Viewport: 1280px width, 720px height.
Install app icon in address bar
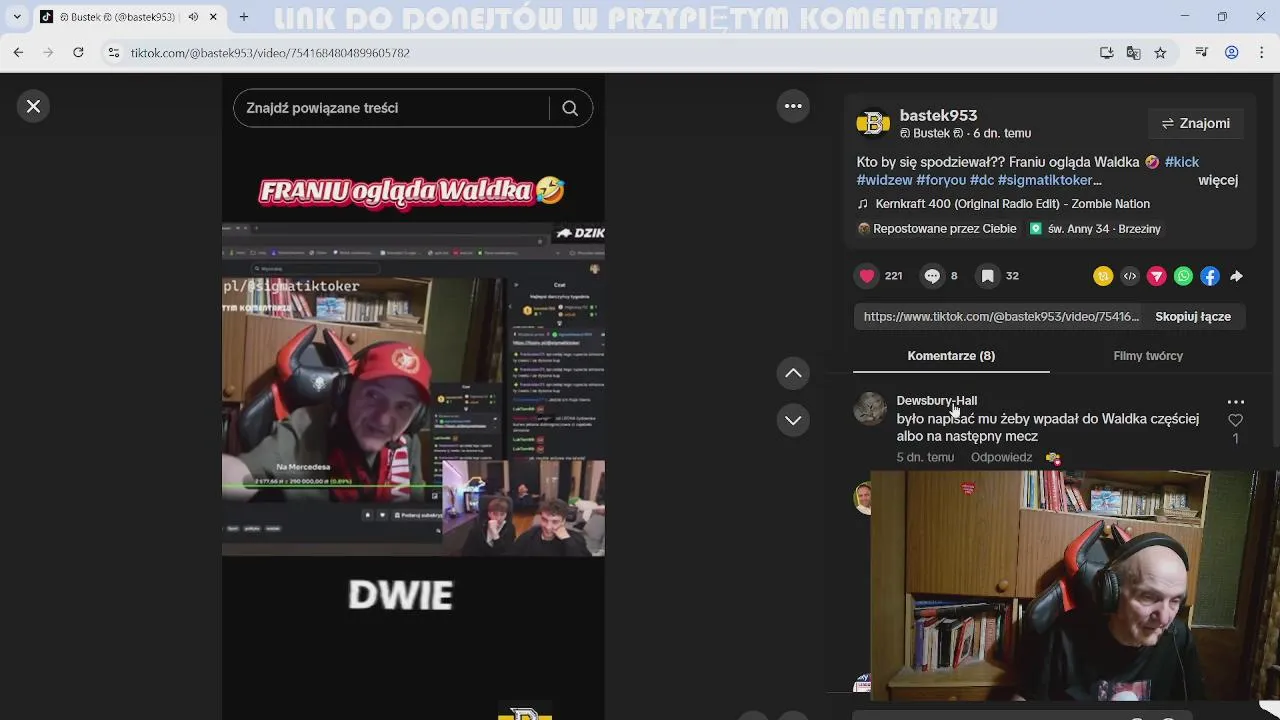click(x=1107, y=53)
